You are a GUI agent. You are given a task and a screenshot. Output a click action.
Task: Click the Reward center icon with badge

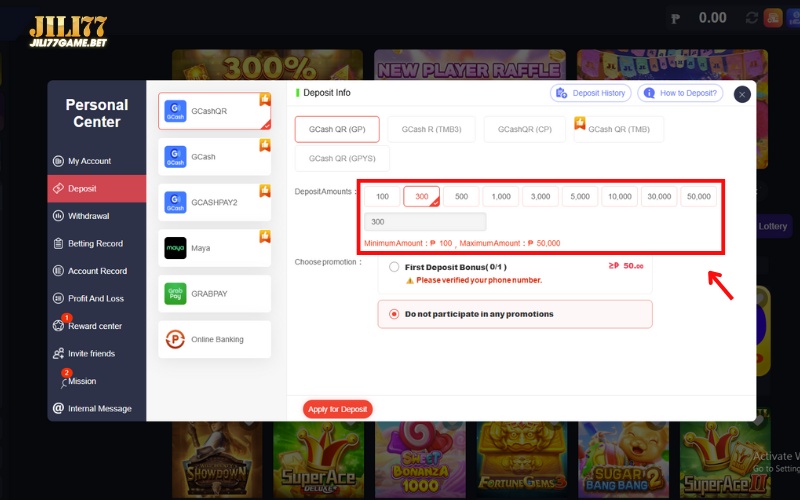pos(58,325)
